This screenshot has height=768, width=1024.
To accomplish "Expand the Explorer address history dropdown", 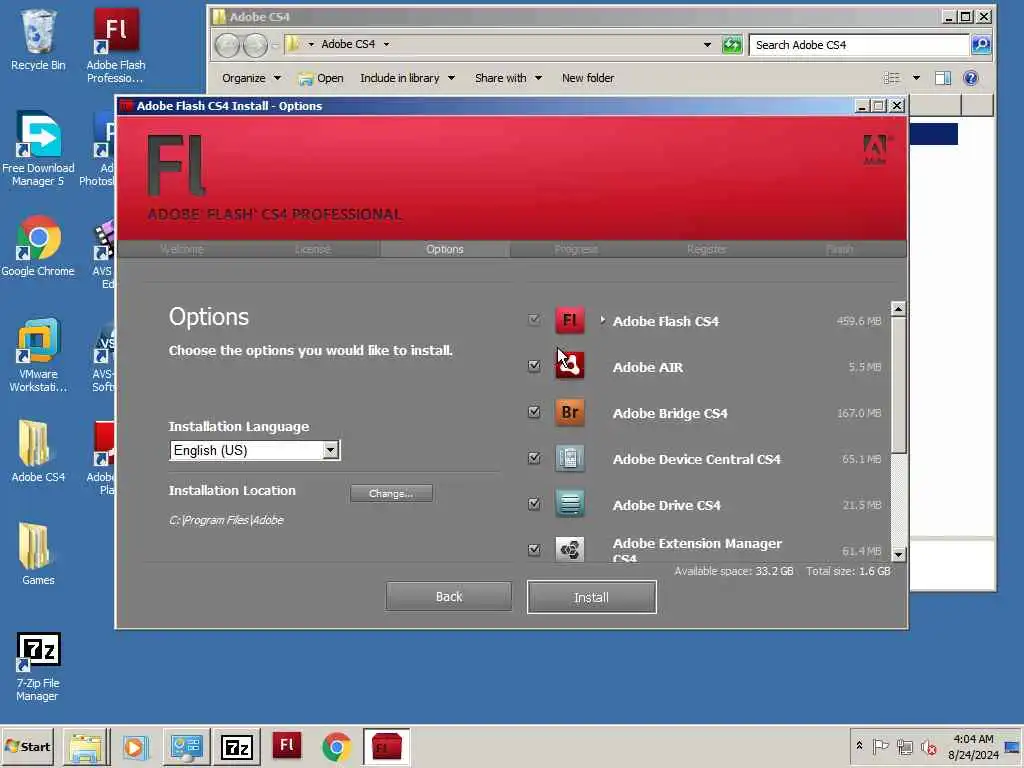I will pyautogui.click(x=707, y=44).
